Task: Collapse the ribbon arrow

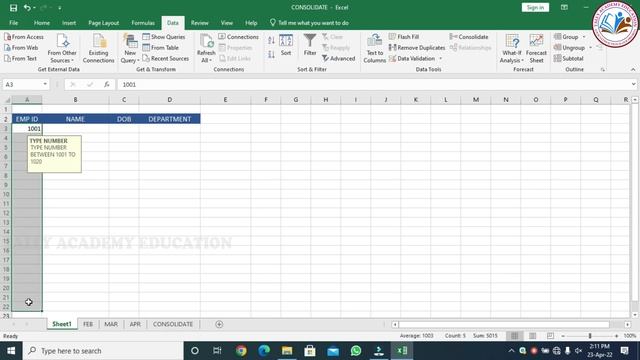Action: pyautogui.click(x=633, y=70)
